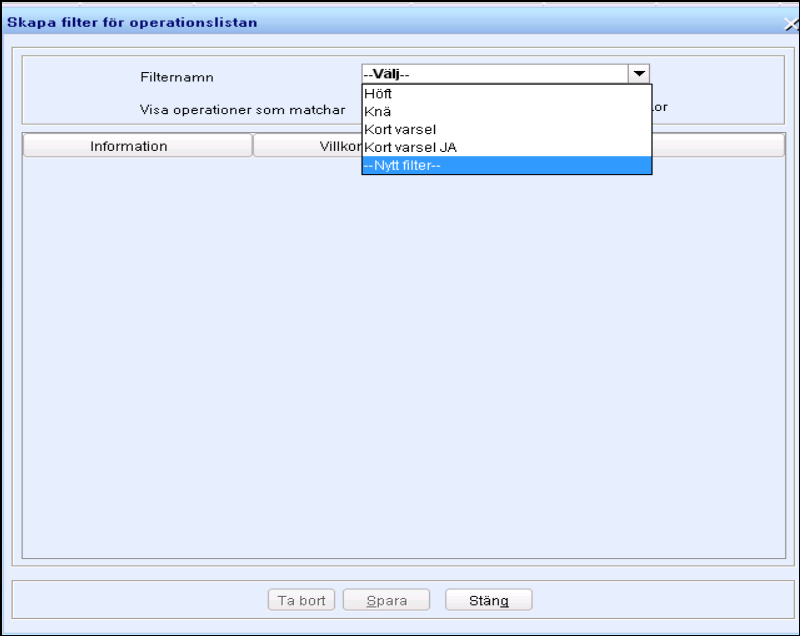Close the Skapa filter dialog window
The height and width of the screenshot is (637, 801).
tap(792, 24)
